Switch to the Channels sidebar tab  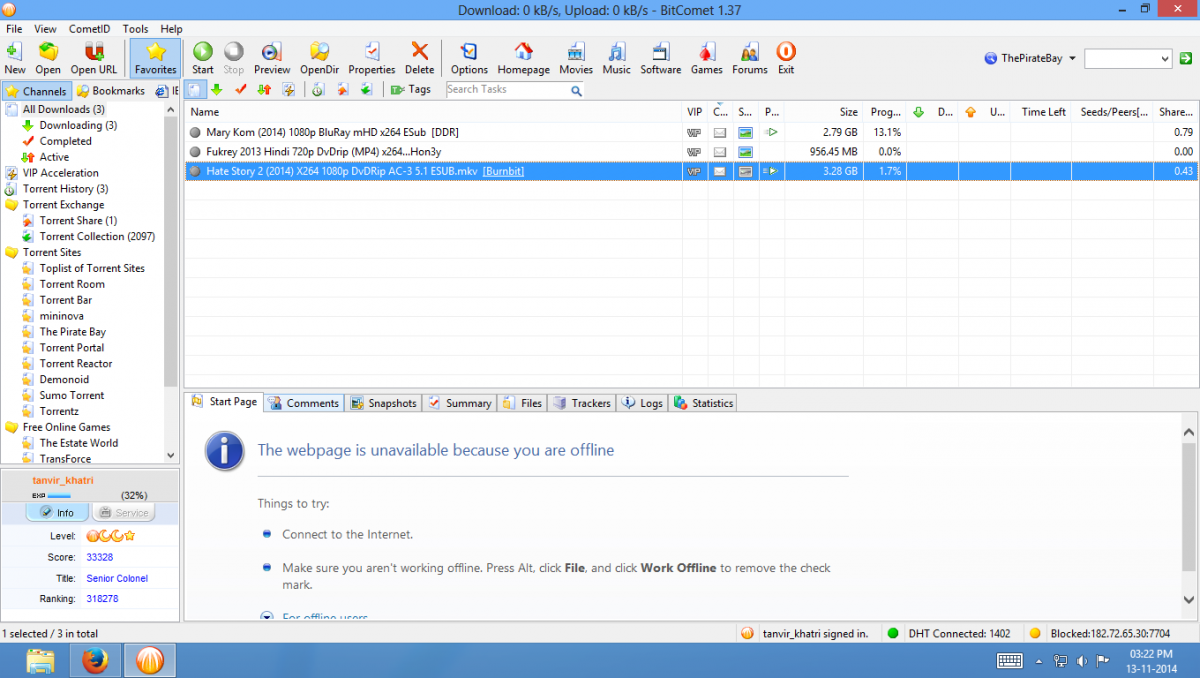pyautogui.click(x=36, y=91)
